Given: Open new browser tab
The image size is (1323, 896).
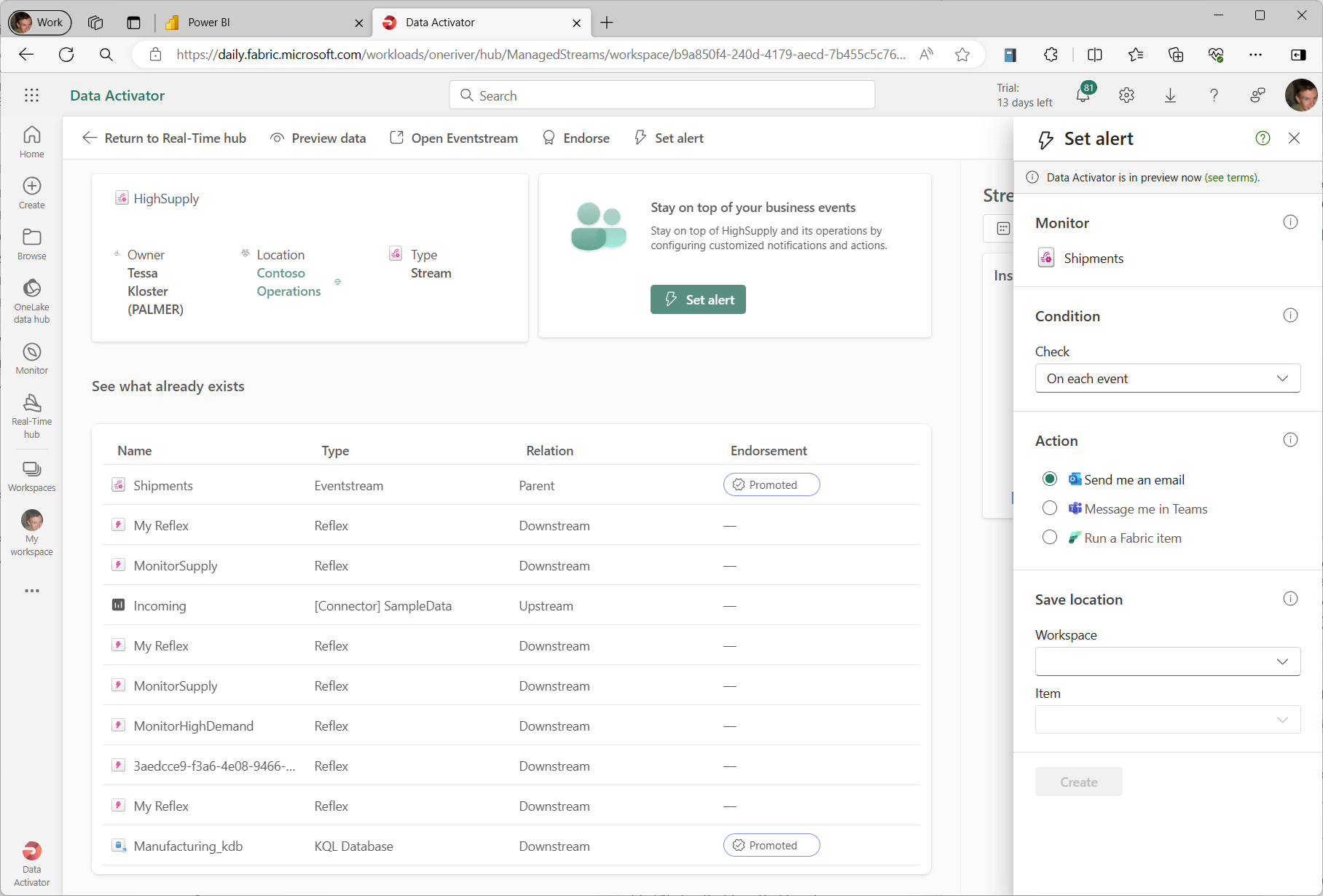Looking at the screenshot, I should click(x=606, y=23).
